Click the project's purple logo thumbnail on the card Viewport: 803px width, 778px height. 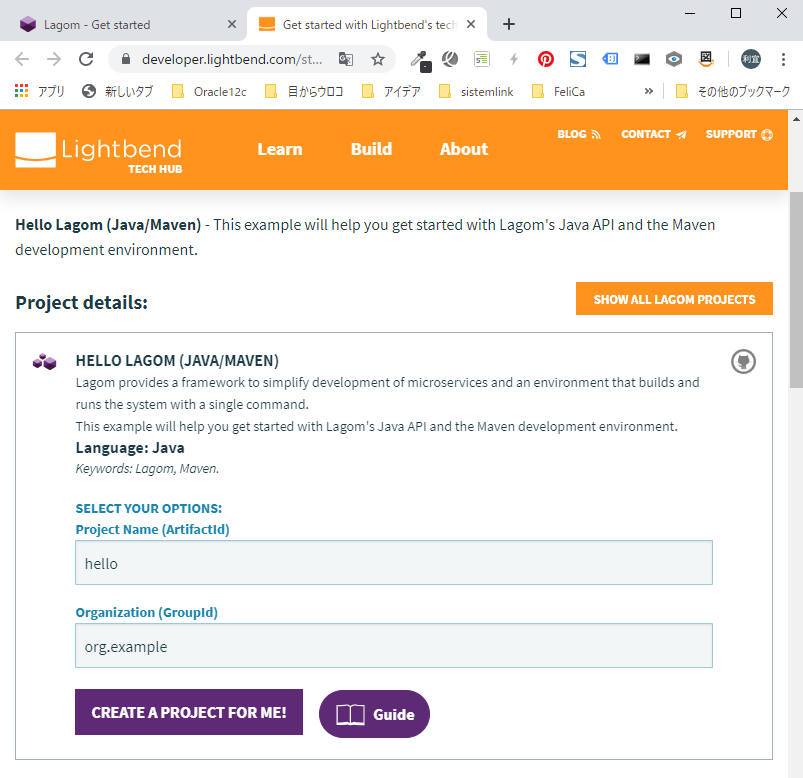pyautogui.click(x=44, y=361)
